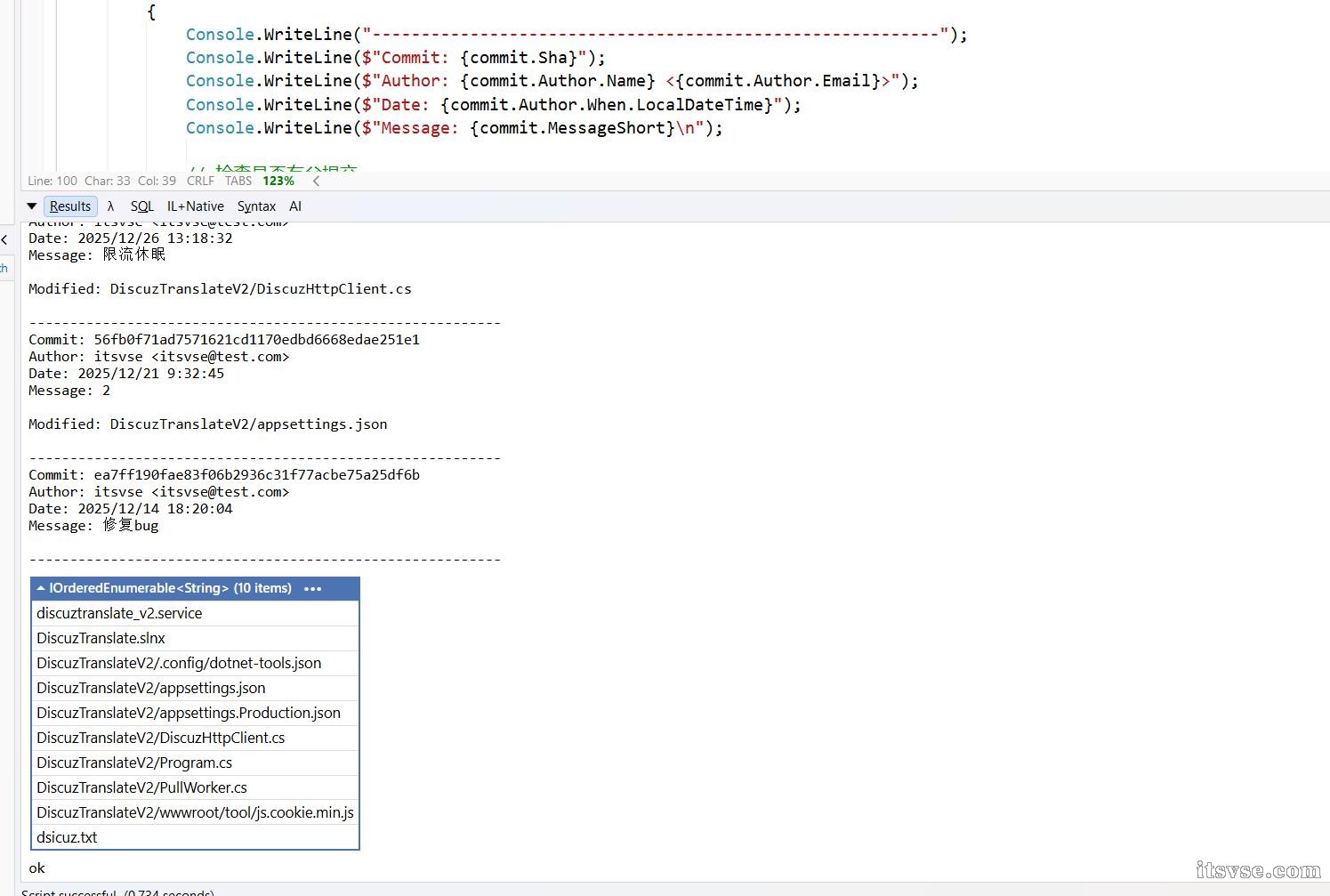Switch to the Results tab
This screenshot has height=896, width=1330.
click(70, 206)
